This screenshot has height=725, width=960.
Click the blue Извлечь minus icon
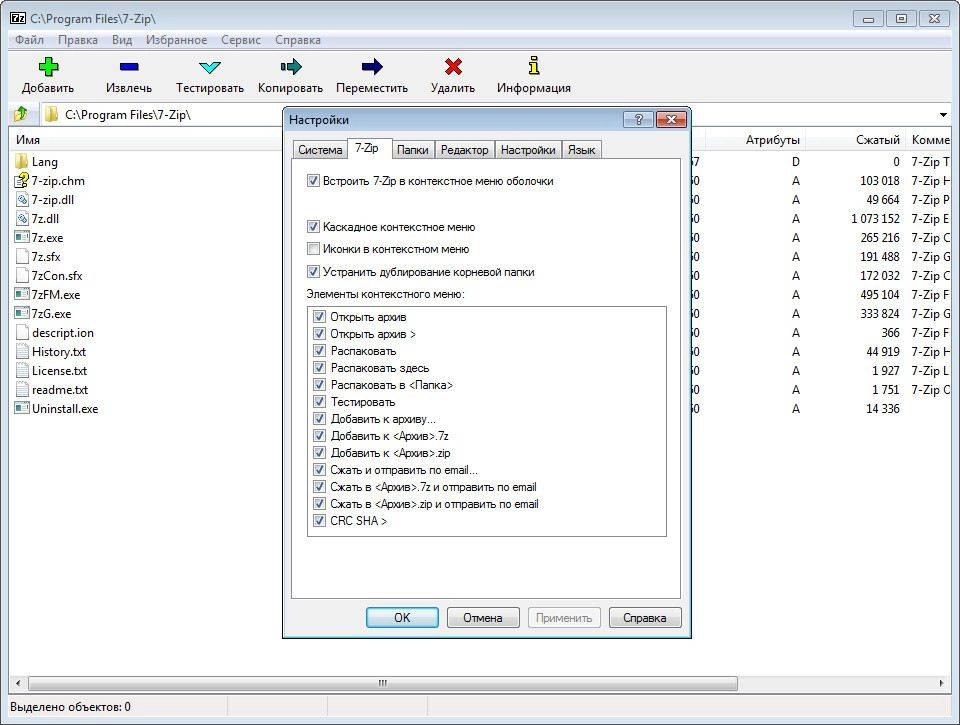pyautogui.click(x=129, y=67)
